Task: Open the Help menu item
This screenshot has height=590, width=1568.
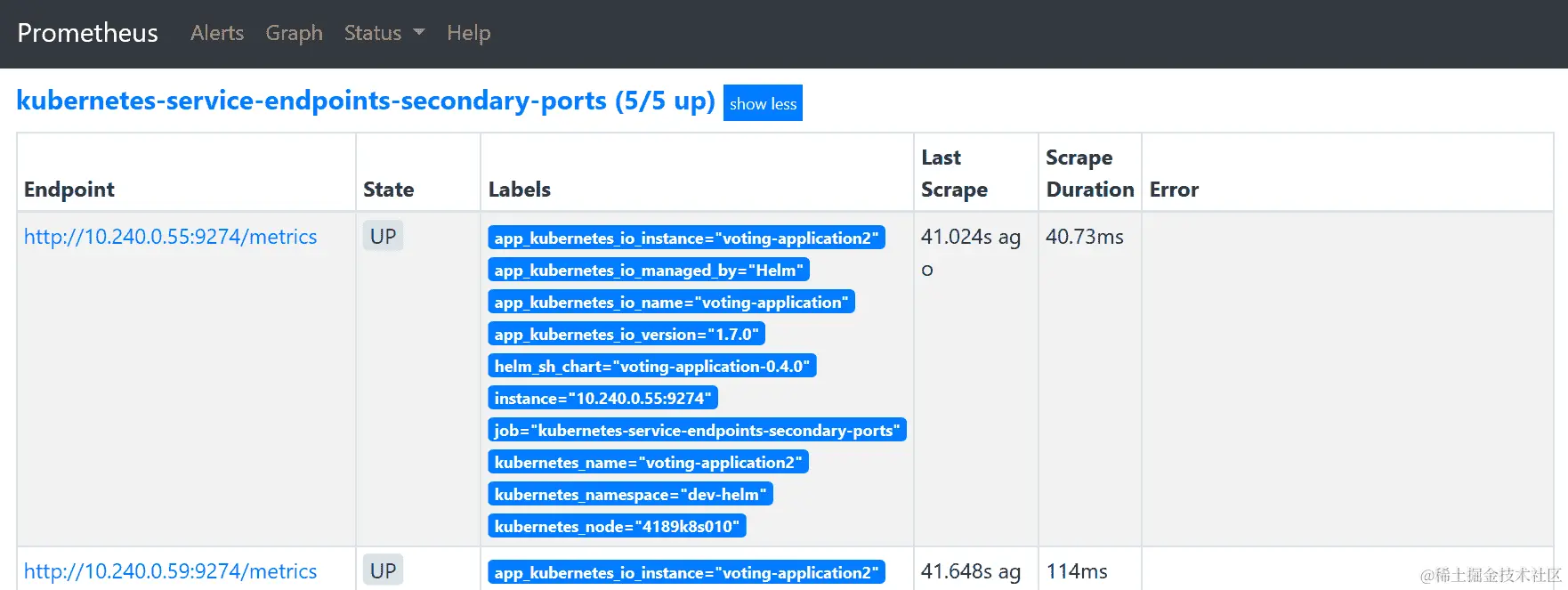Action: point(469,33)
